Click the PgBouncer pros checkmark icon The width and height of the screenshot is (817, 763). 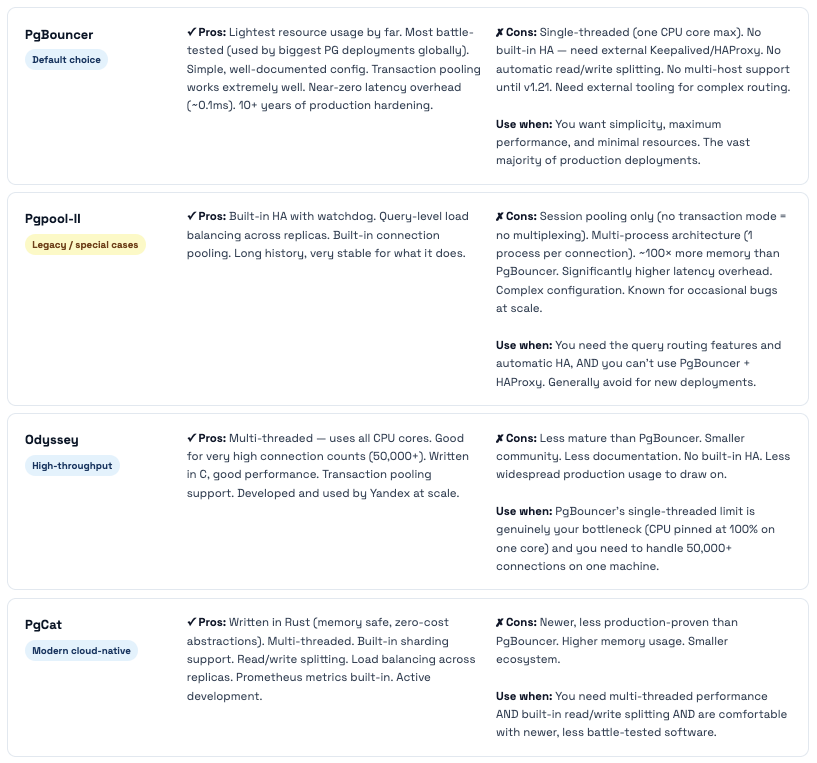(191, 33)
